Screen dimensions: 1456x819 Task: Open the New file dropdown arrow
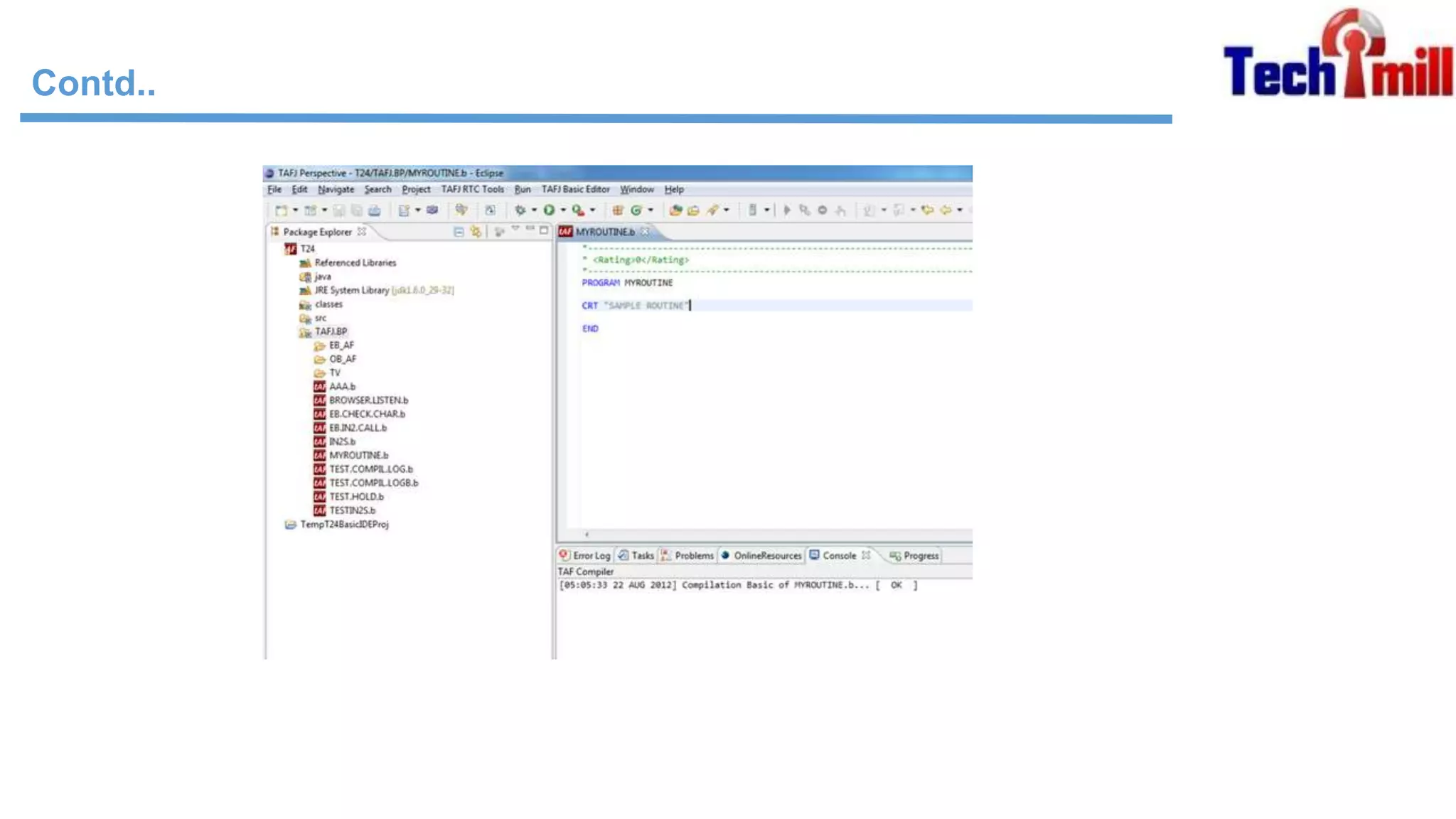click(295, 210)
